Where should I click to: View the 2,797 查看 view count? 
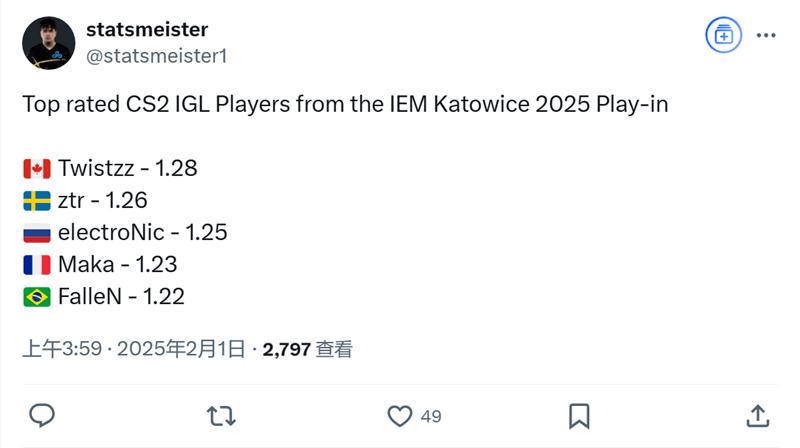[307, 349]
